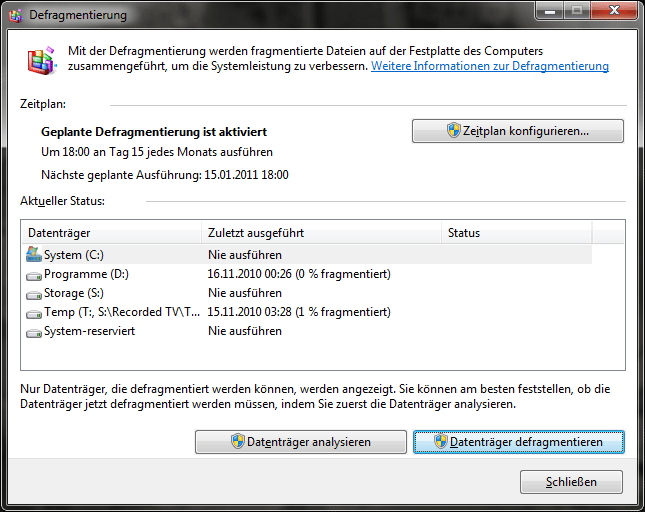This screenshot has width=645, height=512.
Task: Open Zeitplan konfigurieren dialog
Action: pos(518,131)
